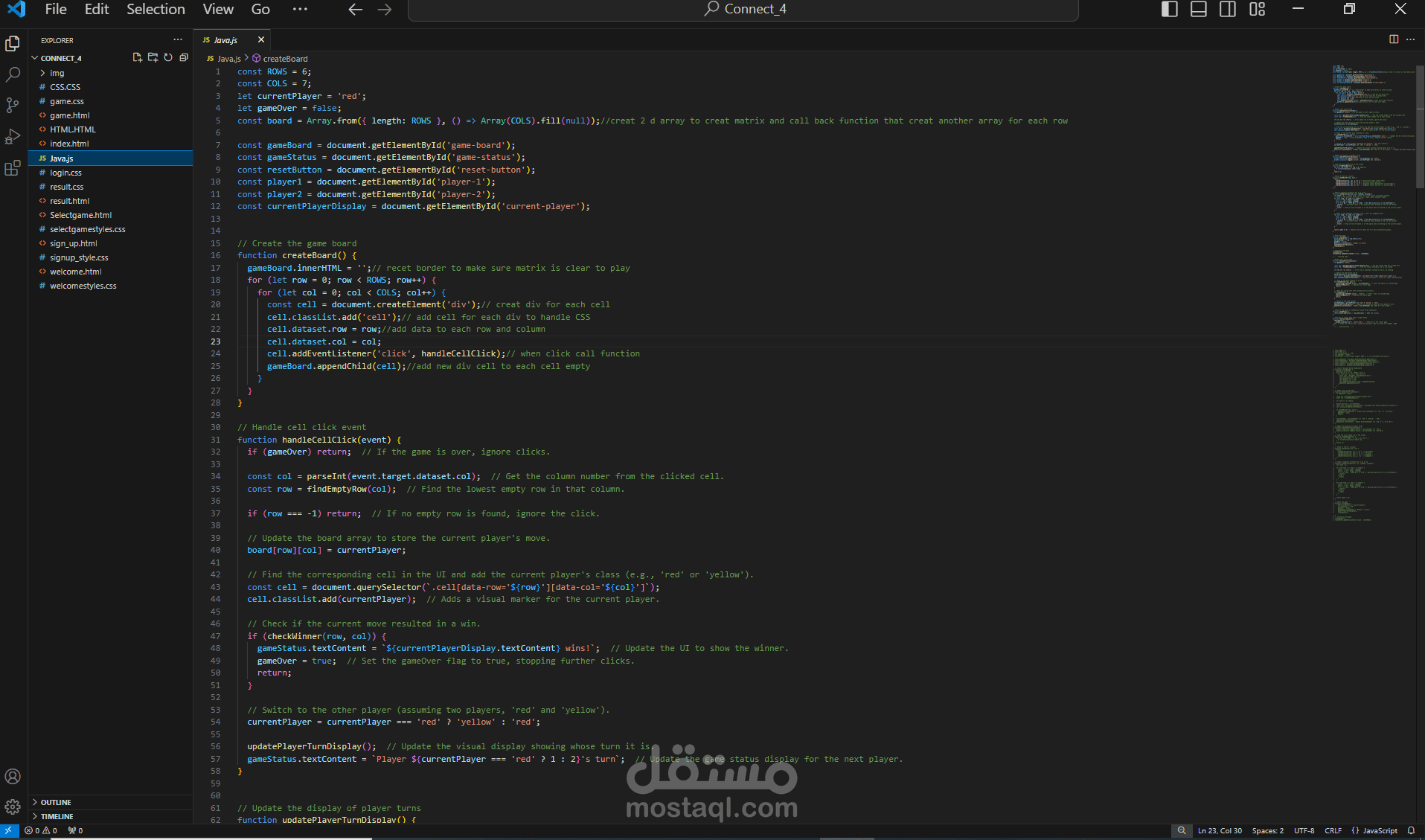Open Explorer views and more actions menu
The image size is (1425, 840).
point(178,40)
